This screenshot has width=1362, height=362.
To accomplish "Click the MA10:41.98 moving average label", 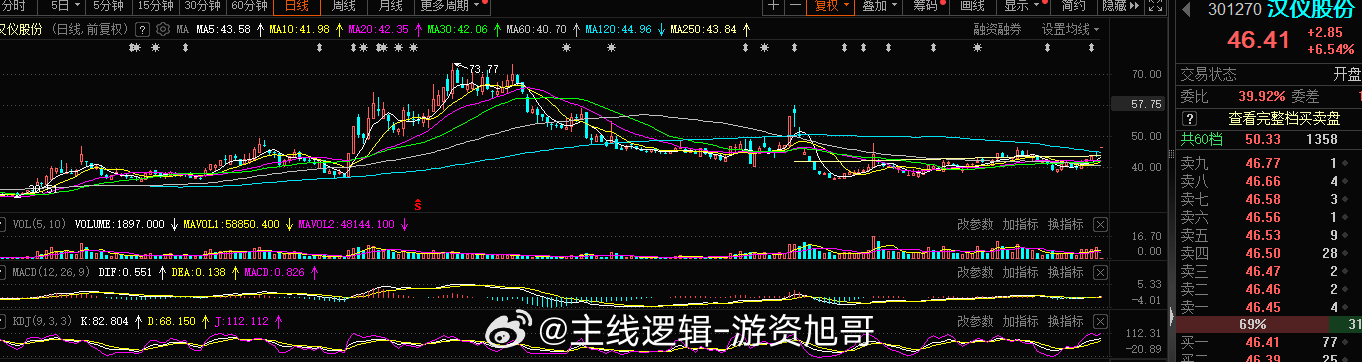I will [300, 29].
